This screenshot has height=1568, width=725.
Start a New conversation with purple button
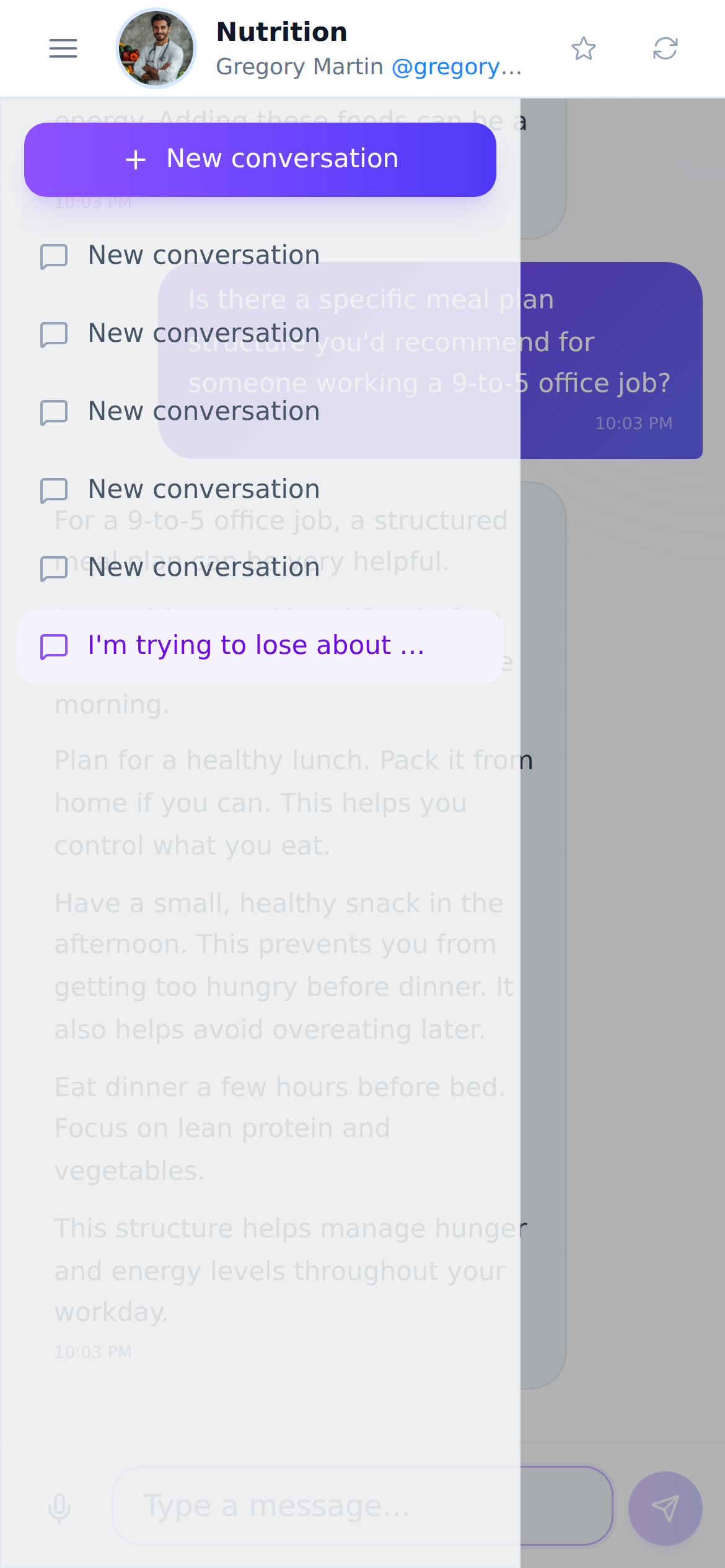point(260,160)
